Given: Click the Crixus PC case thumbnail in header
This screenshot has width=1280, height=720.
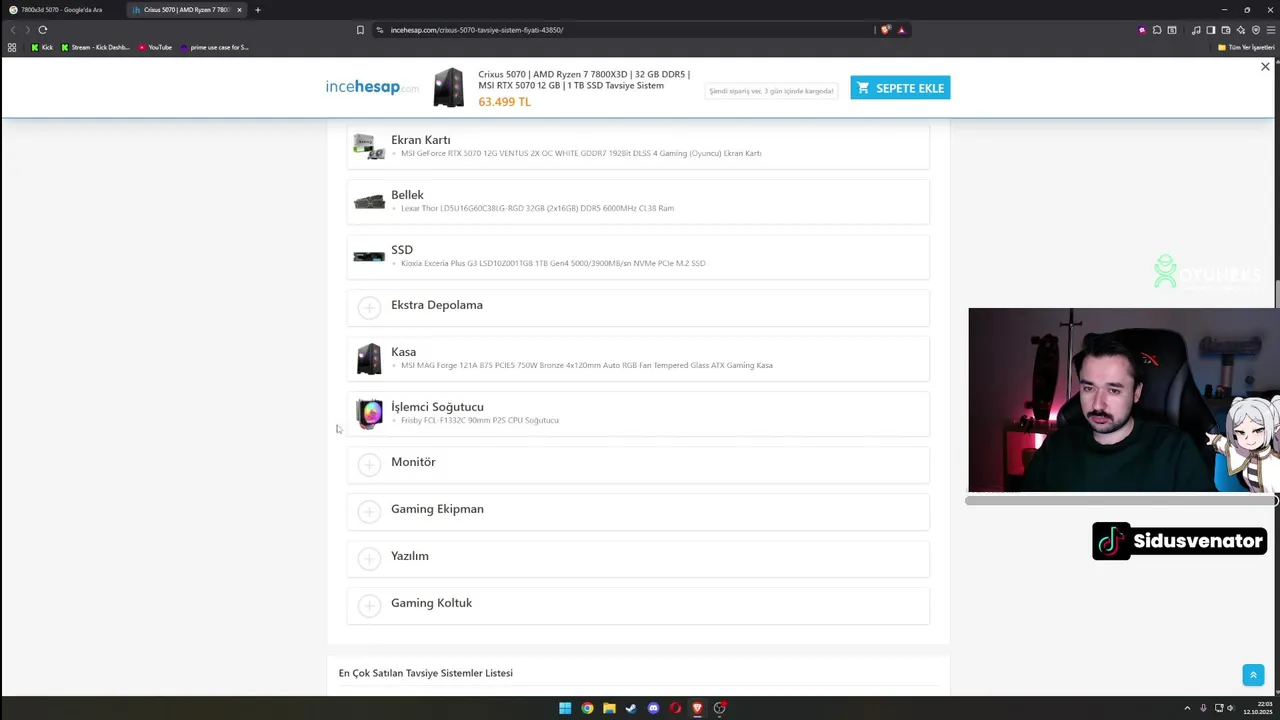Looking at the screenshot, I should pos(449,88).
